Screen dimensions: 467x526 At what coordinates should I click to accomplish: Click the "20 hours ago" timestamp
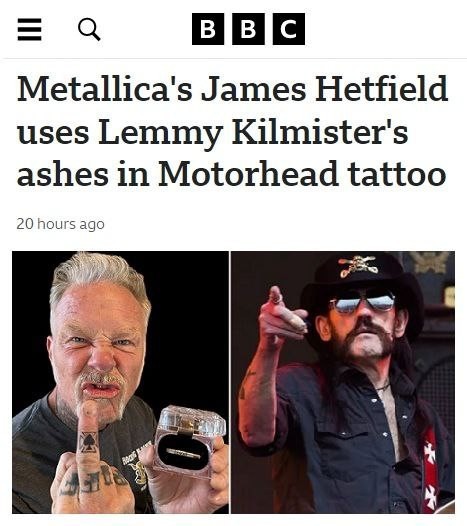point(60,224)
